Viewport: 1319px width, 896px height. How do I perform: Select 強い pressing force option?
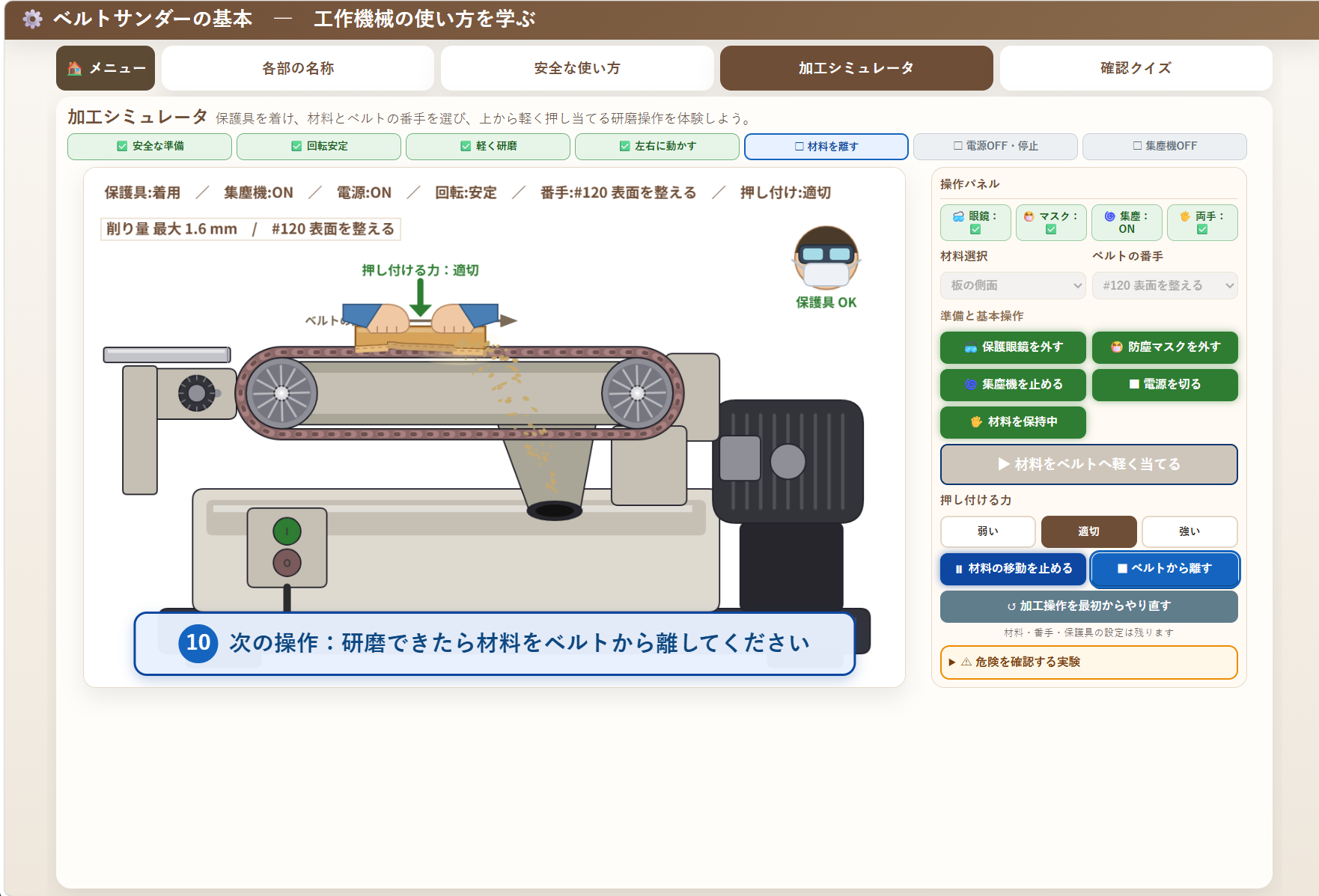pos(1189,531)
